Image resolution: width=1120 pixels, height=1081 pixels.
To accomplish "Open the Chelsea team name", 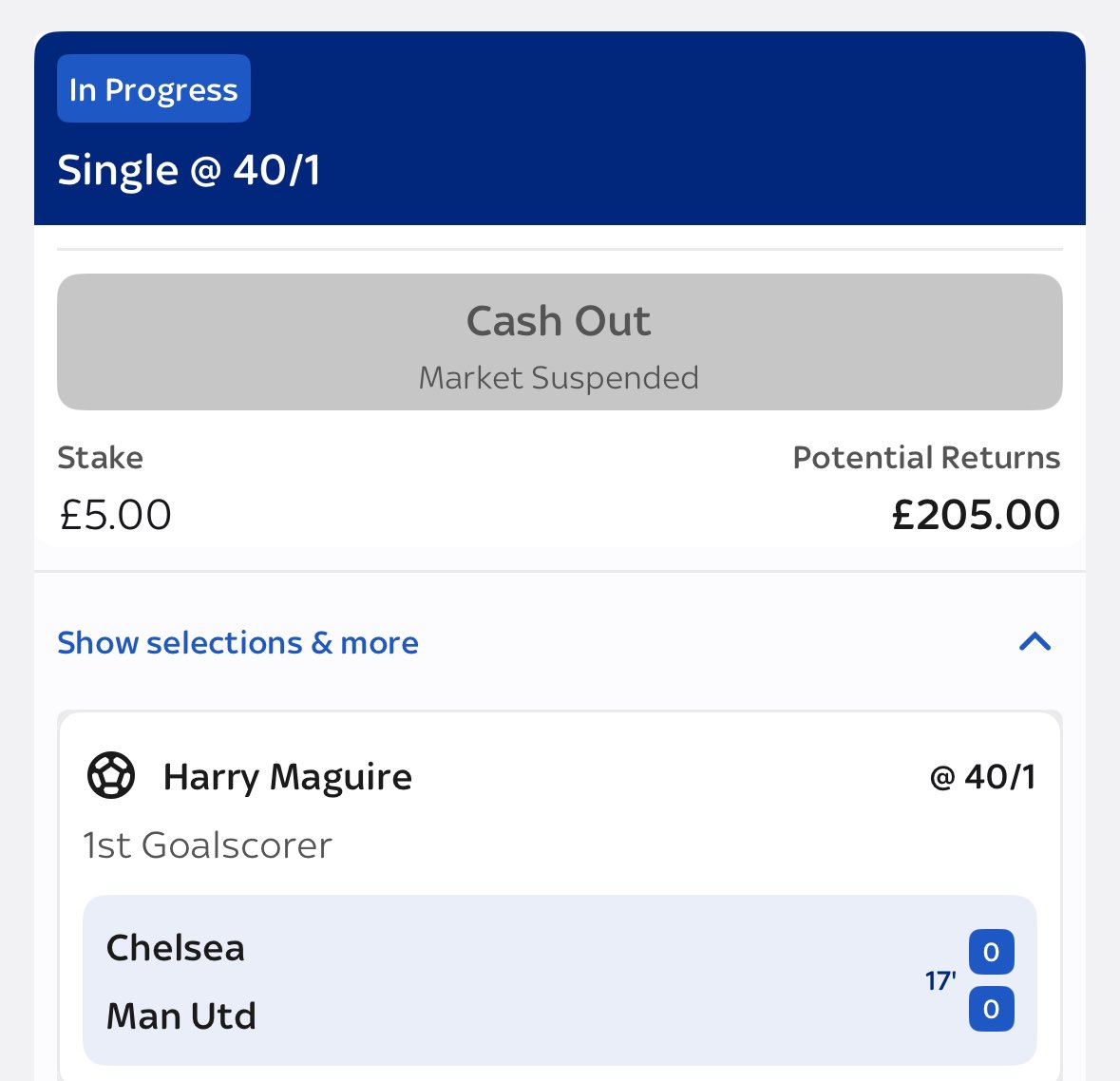I will tap(176, 948).
